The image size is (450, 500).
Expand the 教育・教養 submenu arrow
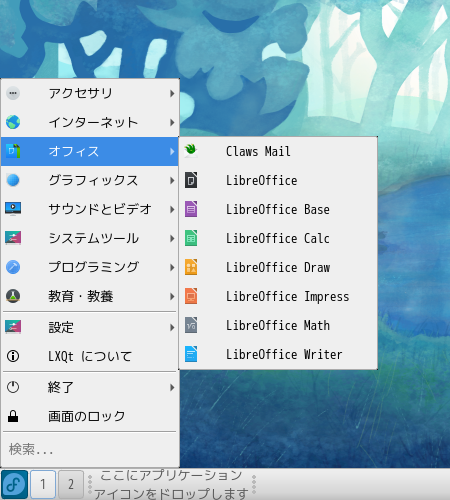coord(172,296)
